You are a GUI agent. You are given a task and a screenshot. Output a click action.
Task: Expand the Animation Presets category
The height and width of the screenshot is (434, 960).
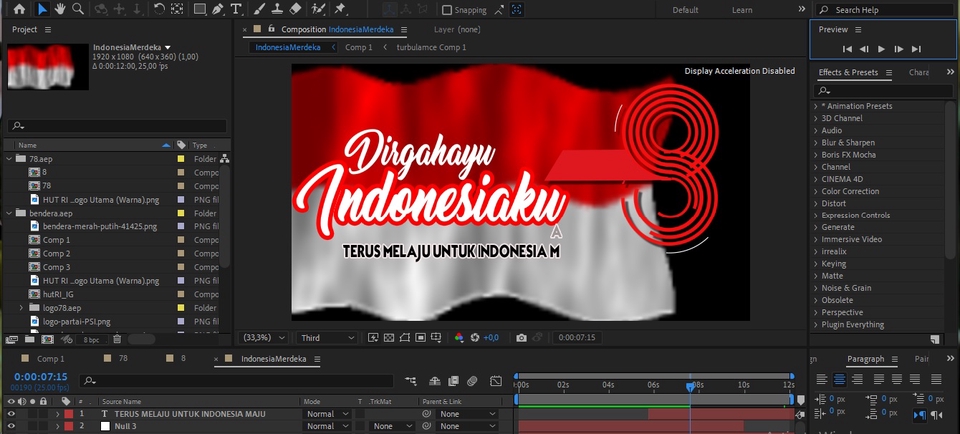click(x=816, y=106)
